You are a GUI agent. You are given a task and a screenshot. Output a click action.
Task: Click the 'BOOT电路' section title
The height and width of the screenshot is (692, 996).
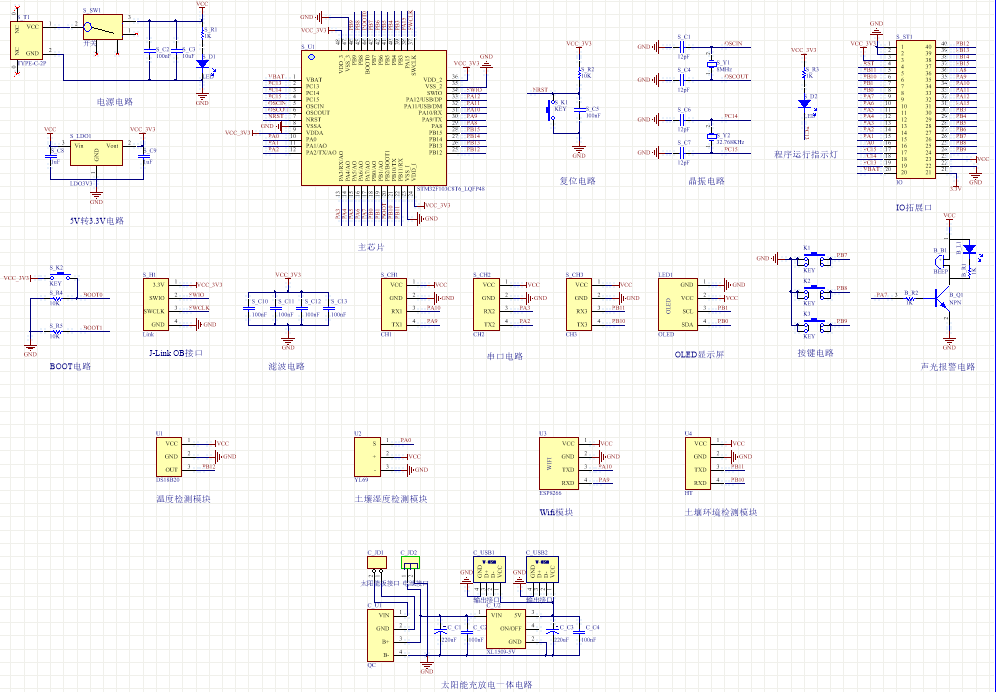71,367
